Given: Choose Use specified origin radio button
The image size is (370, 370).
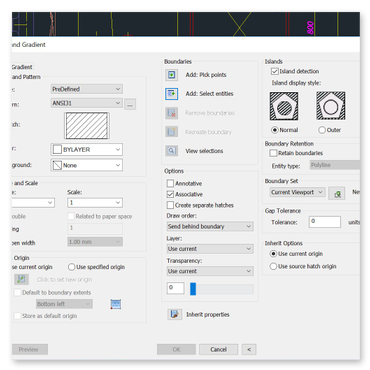Looking at the screenshot, I should click(x=71, y=267).
